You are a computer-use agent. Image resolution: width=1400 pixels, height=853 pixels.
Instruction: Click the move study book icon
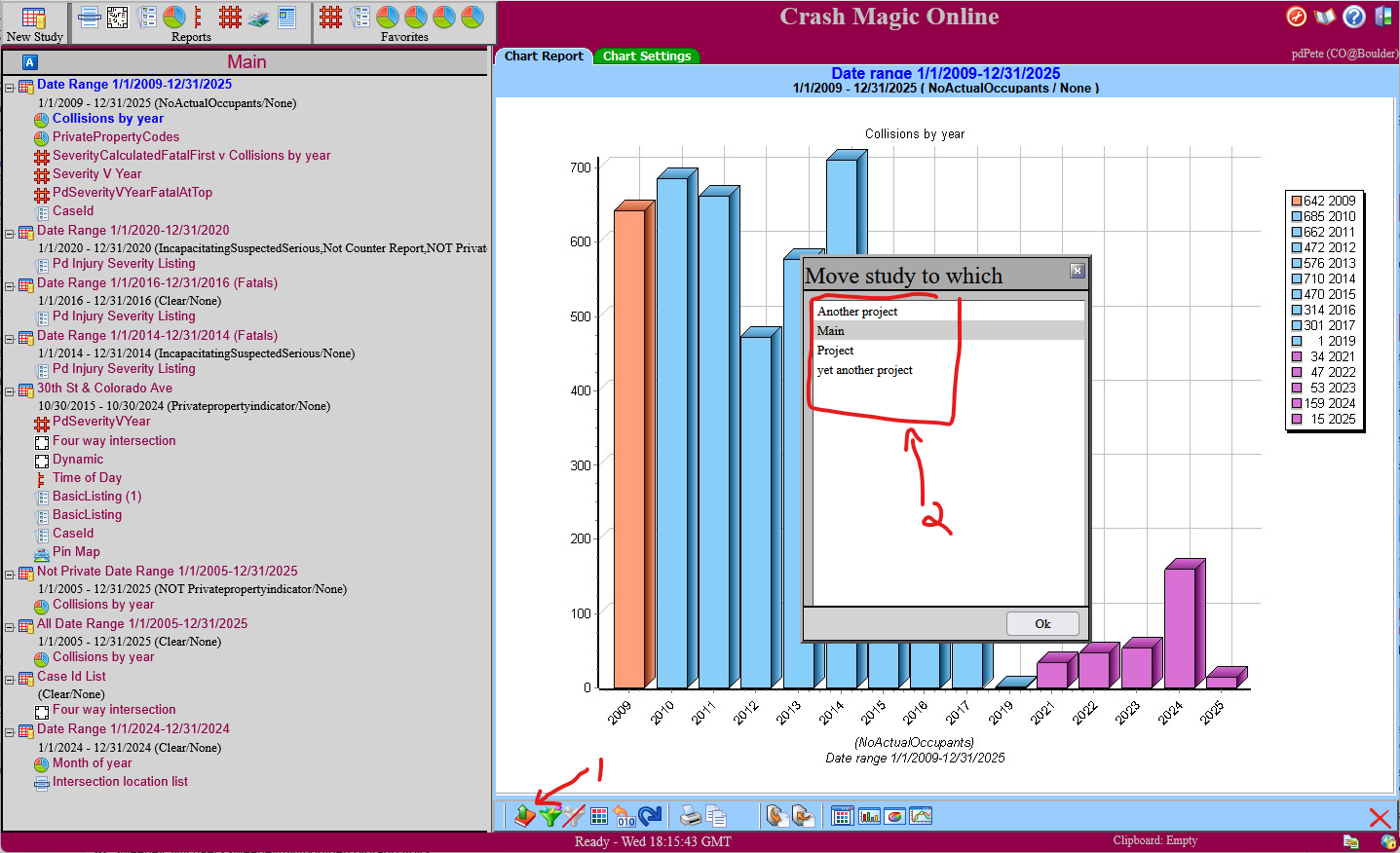tap(525, 816)
